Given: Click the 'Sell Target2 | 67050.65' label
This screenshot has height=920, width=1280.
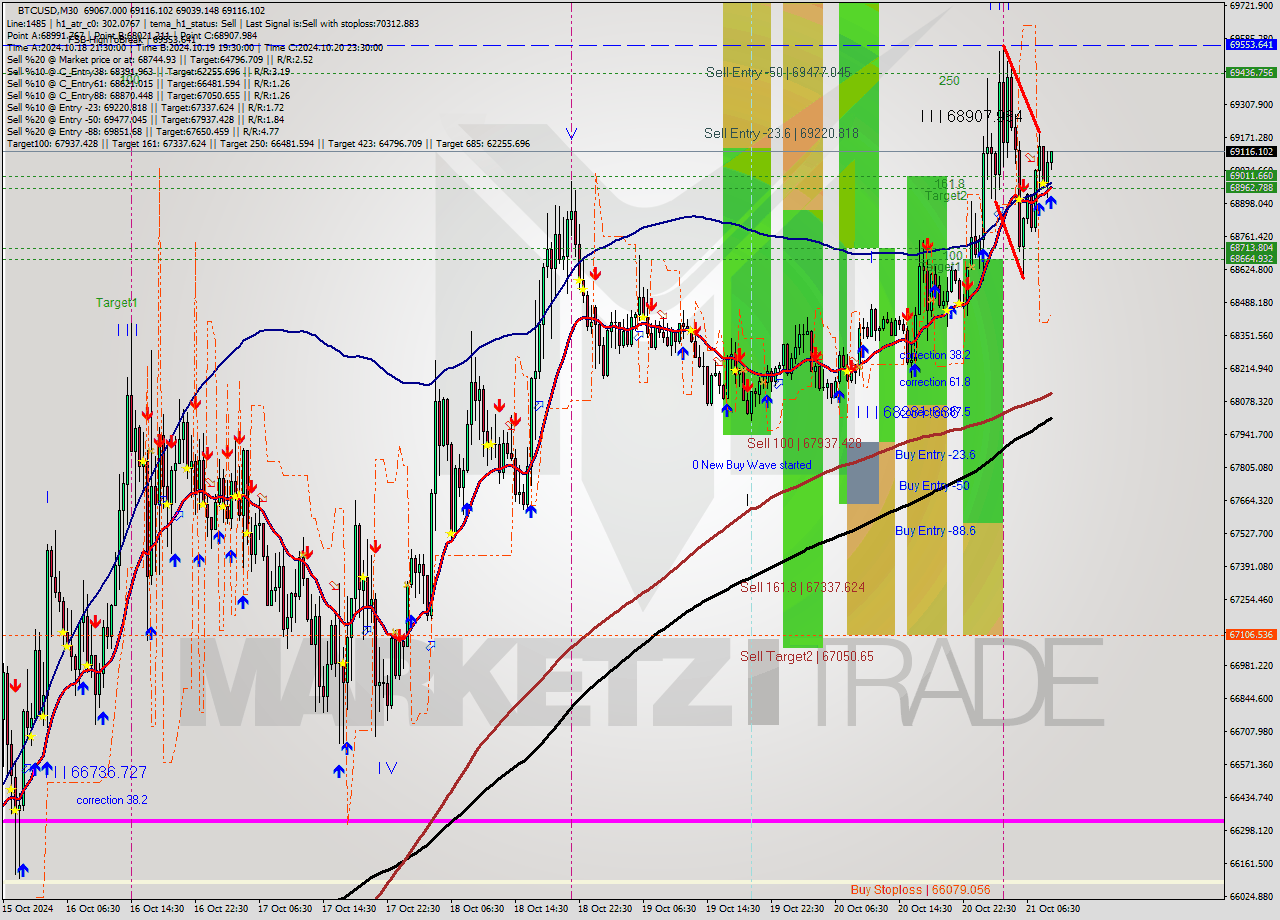Looking at the screenshot, I should pos(807,656).
